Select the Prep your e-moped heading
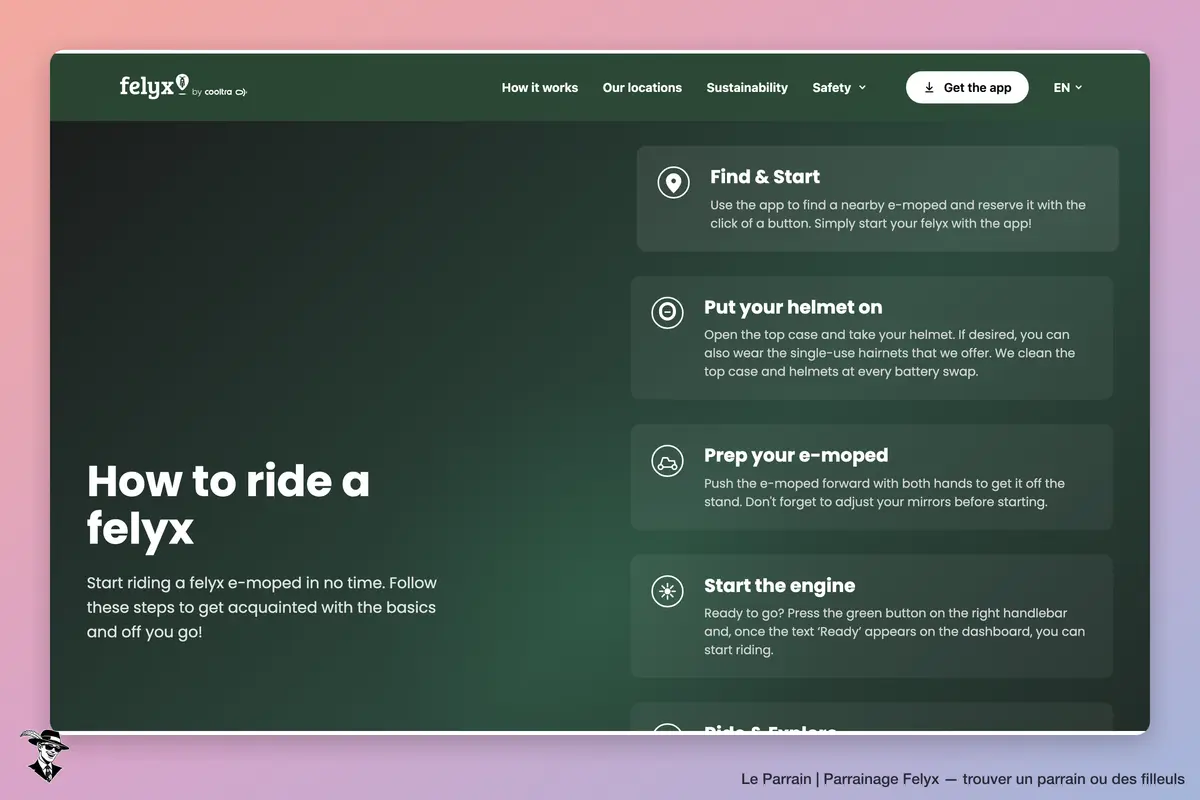This screenshot has height=800, width=1200. (796, 456)
